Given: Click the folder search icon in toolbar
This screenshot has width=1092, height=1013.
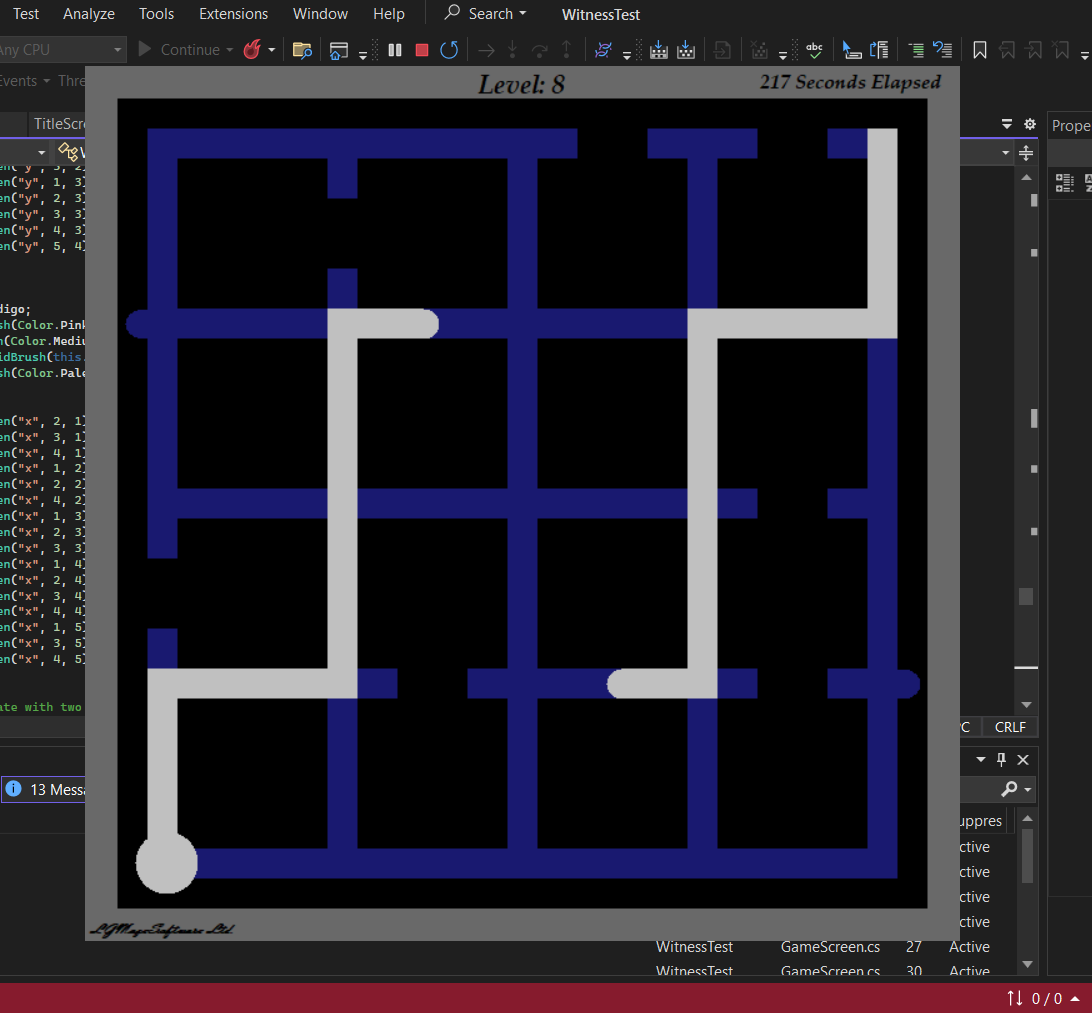Looking at the screenshot, I should (x=302, y=50).
